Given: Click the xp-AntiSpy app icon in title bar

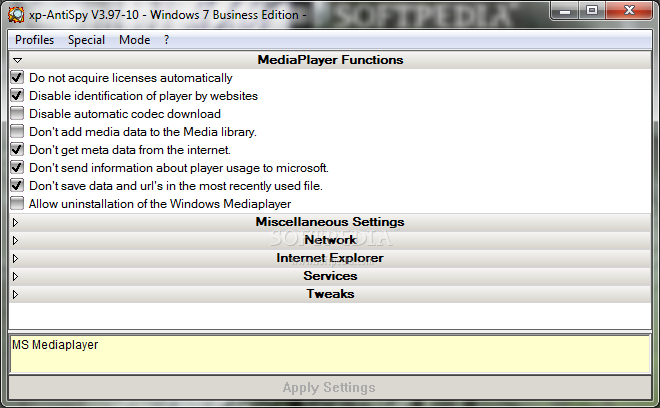Looking at the screenshot, I should [16, 15].
